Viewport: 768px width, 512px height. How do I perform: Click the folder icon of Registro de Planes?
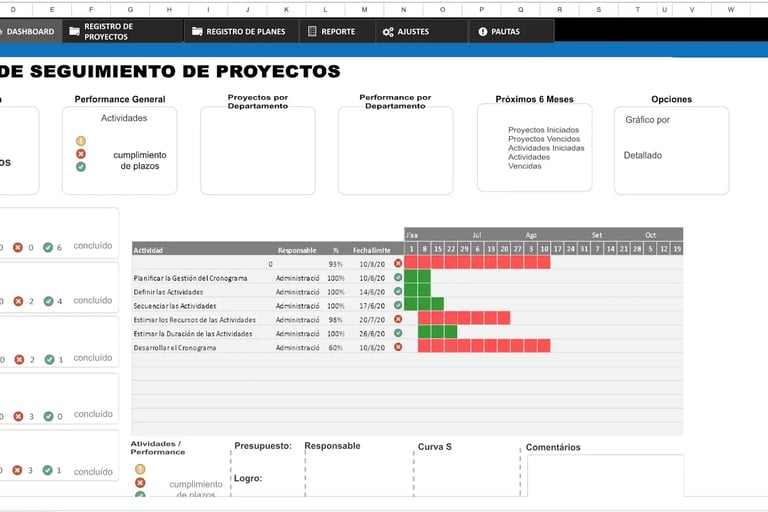(x=197, y=31)
